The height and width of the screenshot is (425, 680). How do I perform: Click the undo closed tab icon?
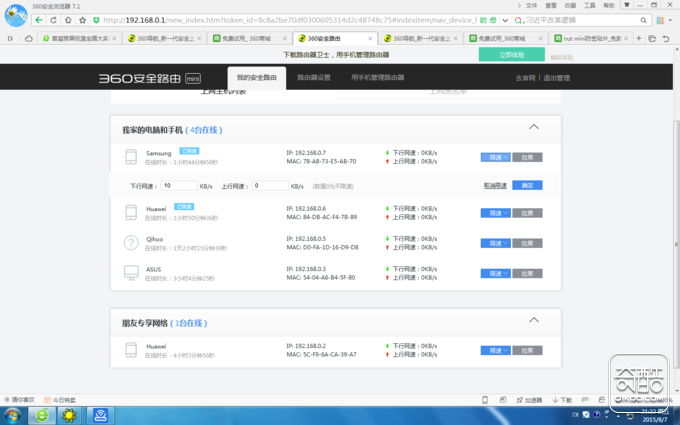tap(666, 39)
